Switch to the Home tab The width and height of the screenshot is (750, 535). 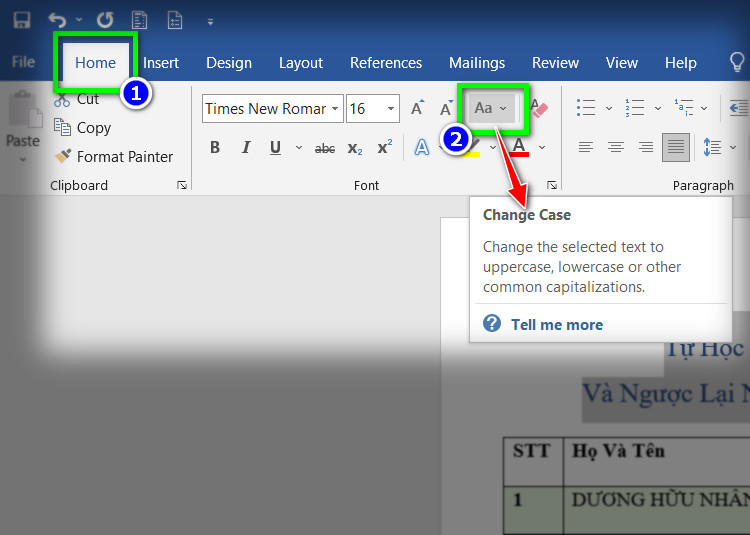click(95, 63)
